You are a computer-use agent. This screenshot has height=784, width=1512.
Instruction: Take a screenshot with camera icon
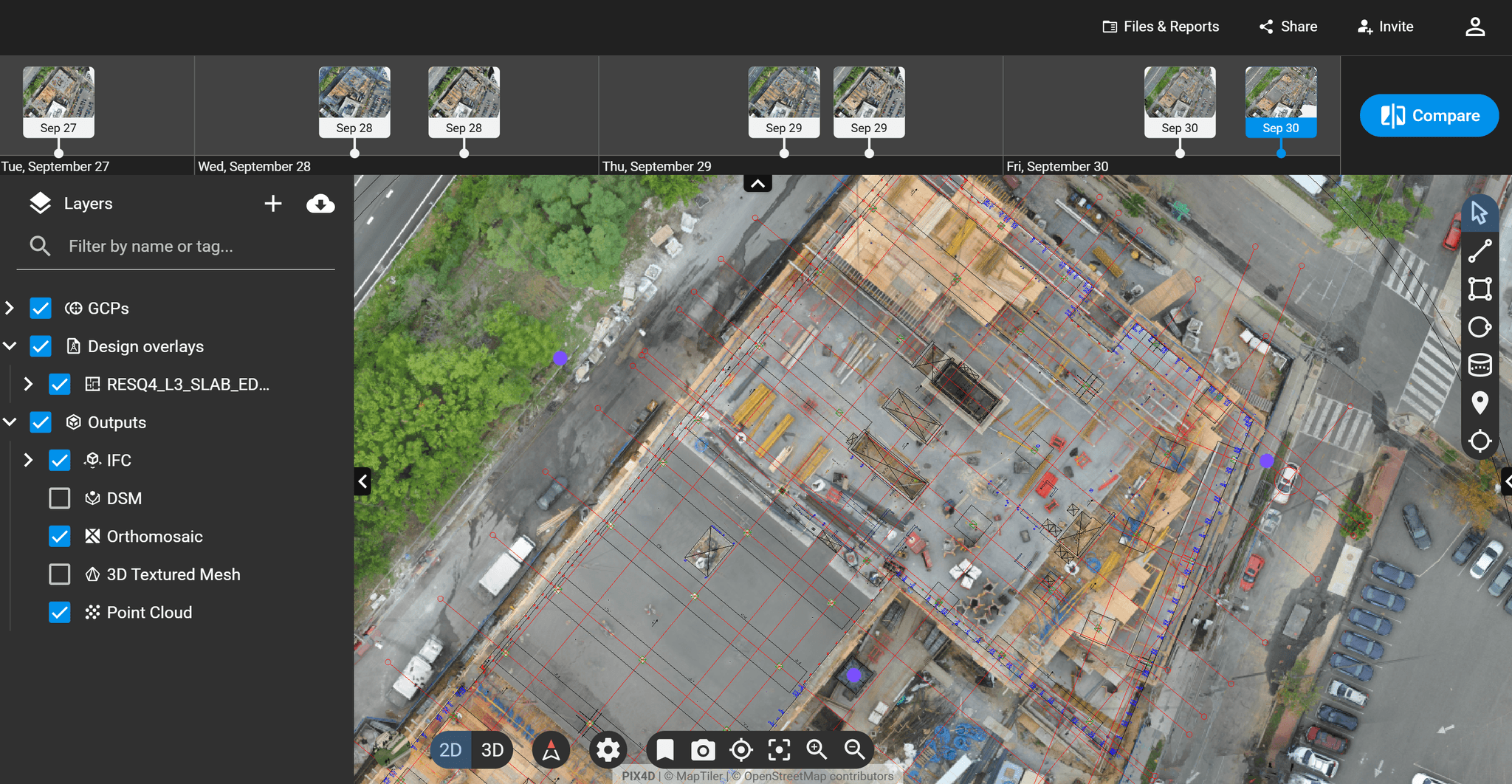click(x=703, y=750)
